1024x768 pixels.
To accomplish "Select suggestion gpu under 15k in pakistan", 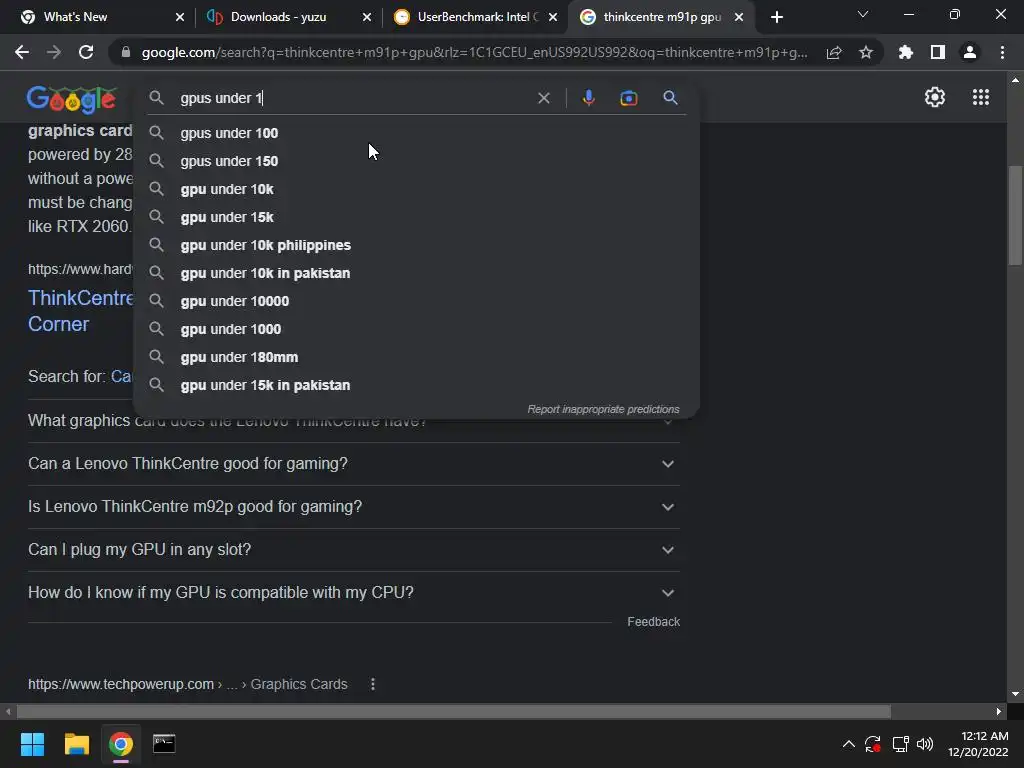I will pos(416,386).
